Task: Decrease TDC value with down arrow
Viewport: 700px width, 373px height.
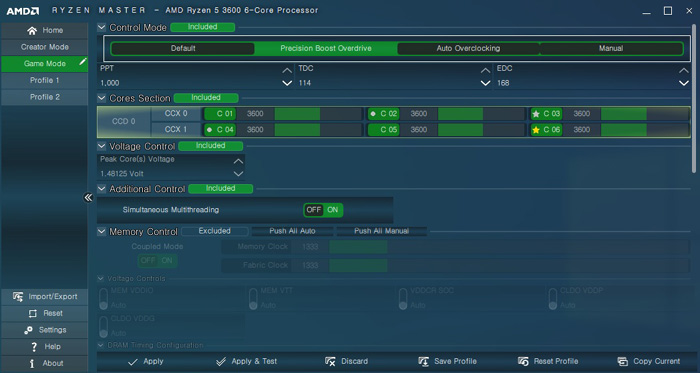Action: coord(485,83)
